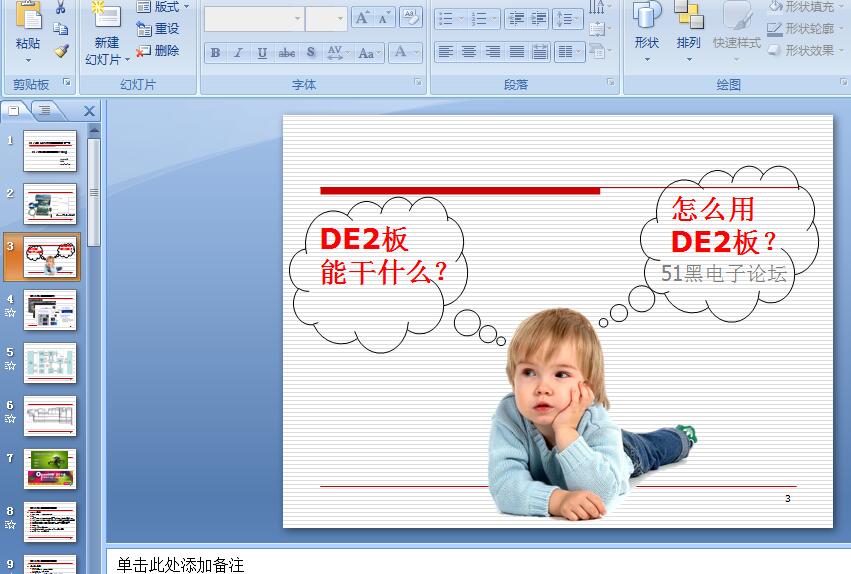Image resolution: width=851 pixels, height=574 pixels.
Task: Click the Copy icon in clipboard group
Action: [x=61, y=29]
